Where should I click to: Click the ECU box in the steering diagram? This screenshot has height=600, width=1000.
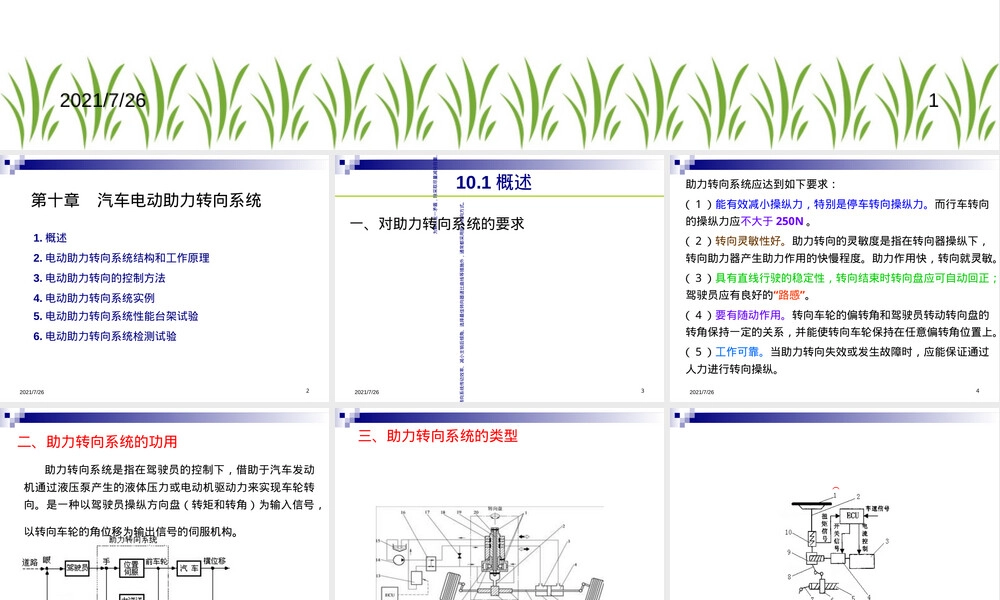coord(852,515)
